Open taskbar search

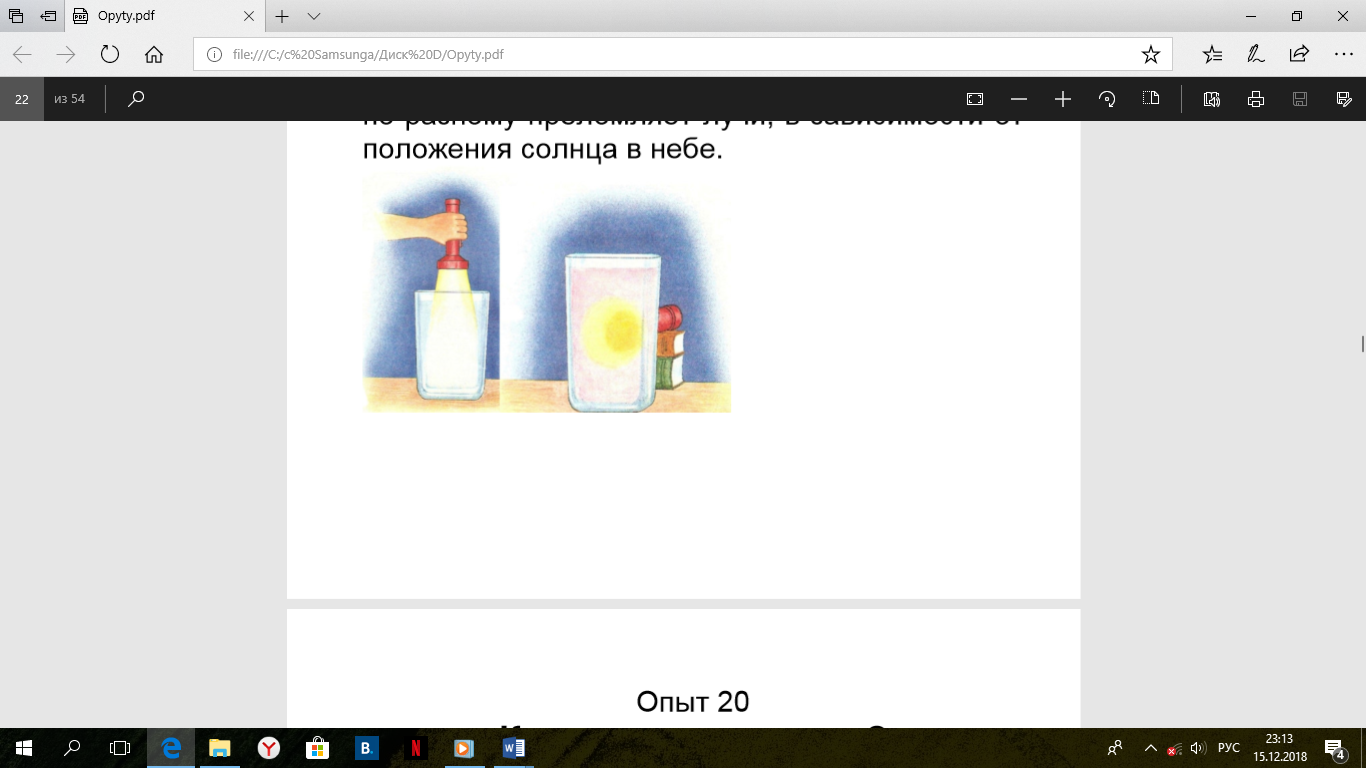pyautogui.click(x=72, y=748)
